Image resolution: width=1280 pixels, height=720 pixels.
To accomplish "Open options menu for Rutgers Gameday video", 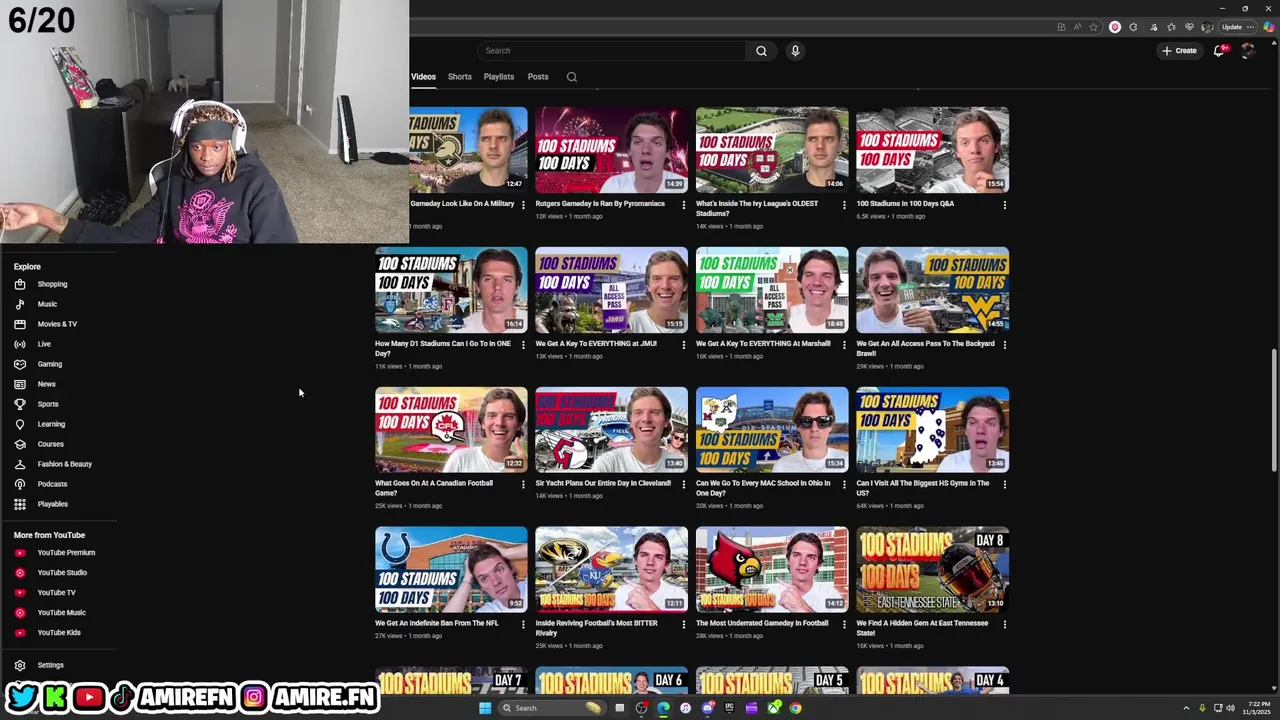I will coord(684,205).
